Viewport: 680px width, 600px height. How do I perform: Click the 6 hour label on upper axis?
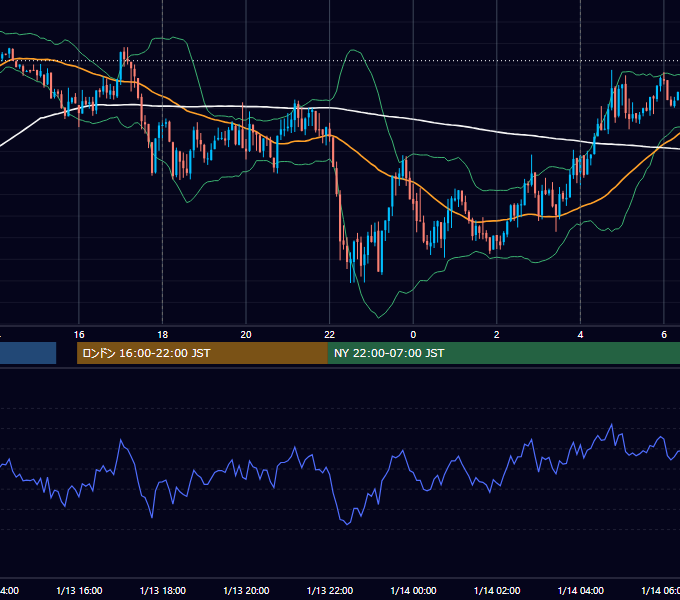click(664, 334)
